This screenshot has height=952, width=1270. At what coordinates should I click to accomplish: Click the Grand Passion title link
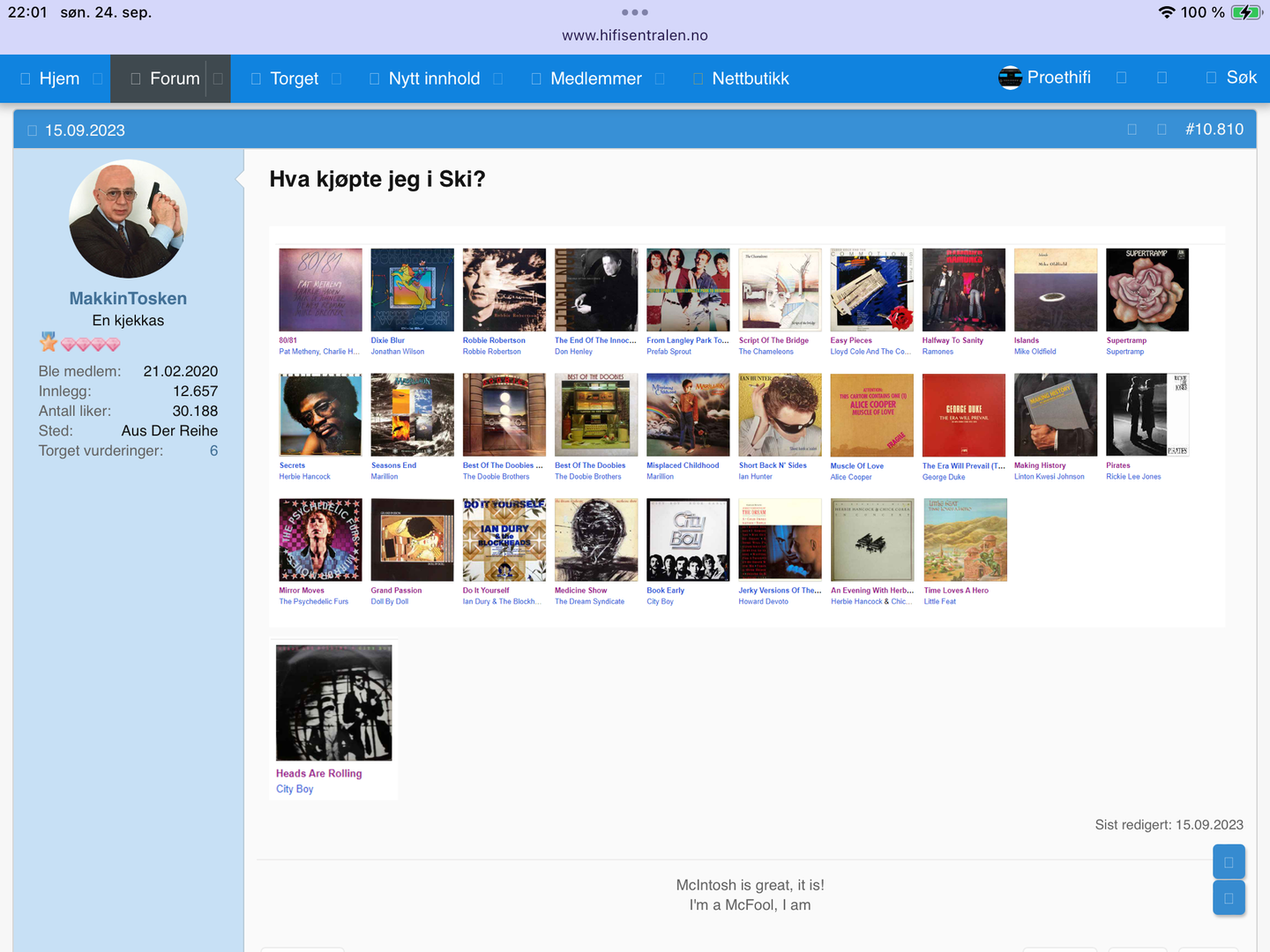tap(396, 591)
